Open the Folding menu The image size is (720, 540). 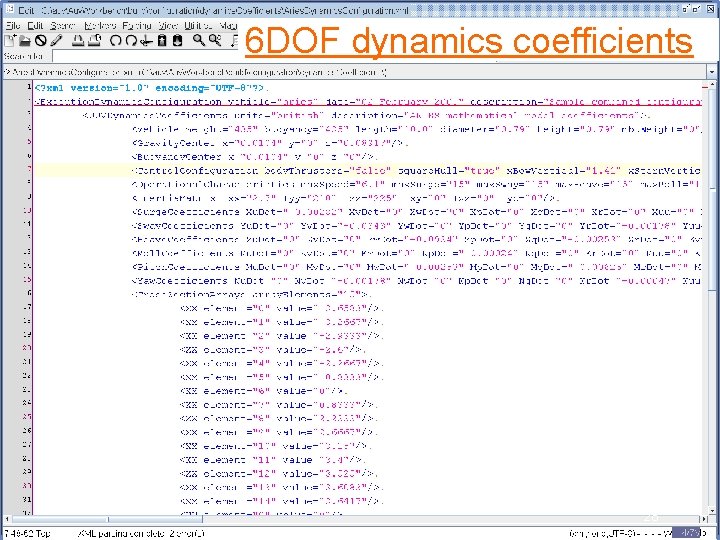pyautogui.click(x=136, y=26)
